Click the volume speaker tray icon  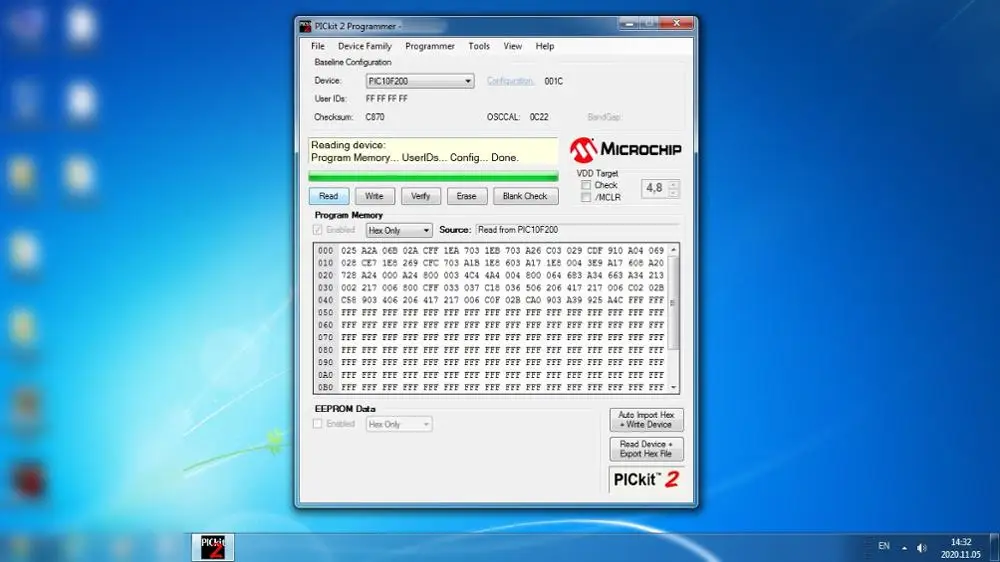pyautogui.click(x=922, y=547)
